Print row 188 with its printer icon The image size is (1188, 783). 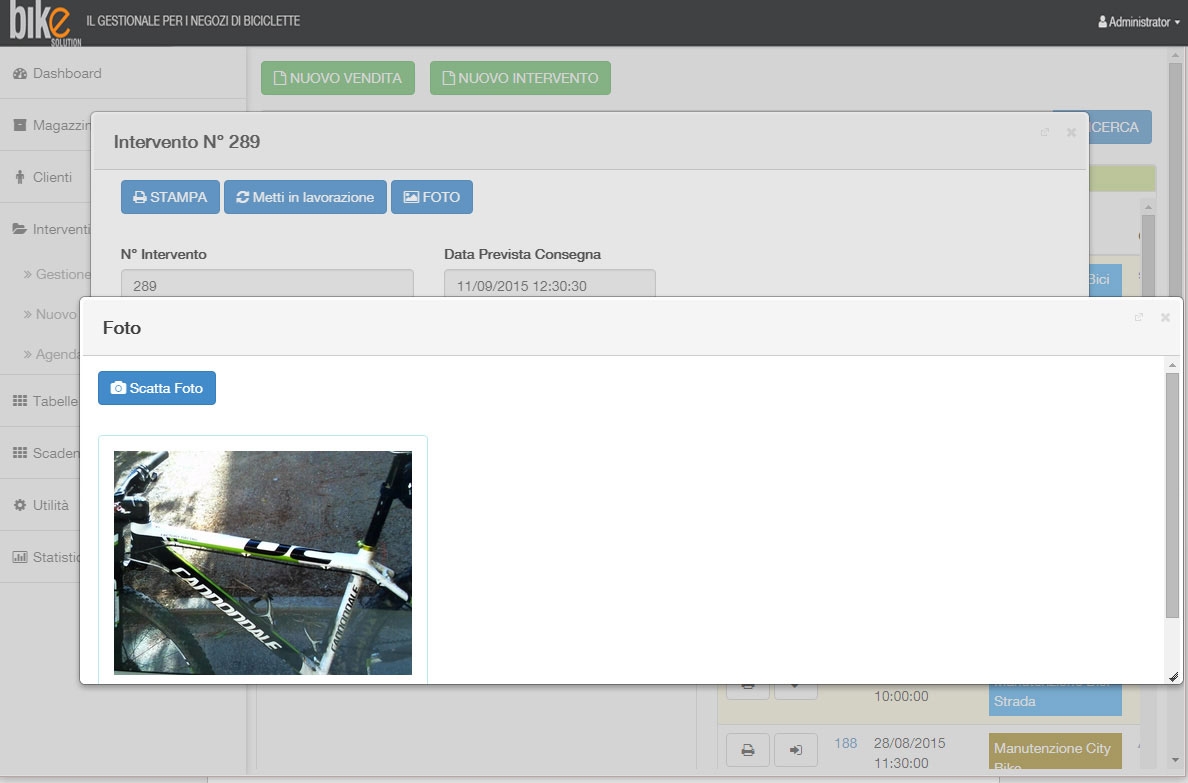(x=748, y=750)
